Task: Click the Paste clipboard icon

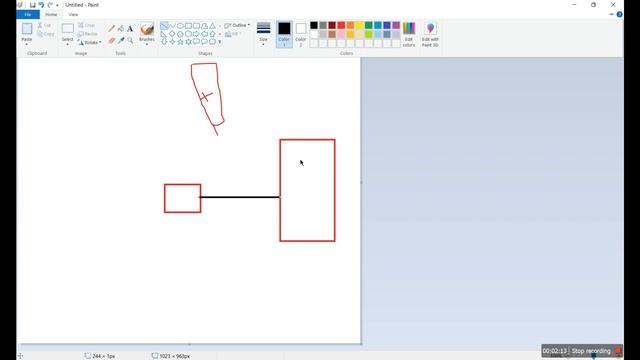Action: (x=27, y=29)
